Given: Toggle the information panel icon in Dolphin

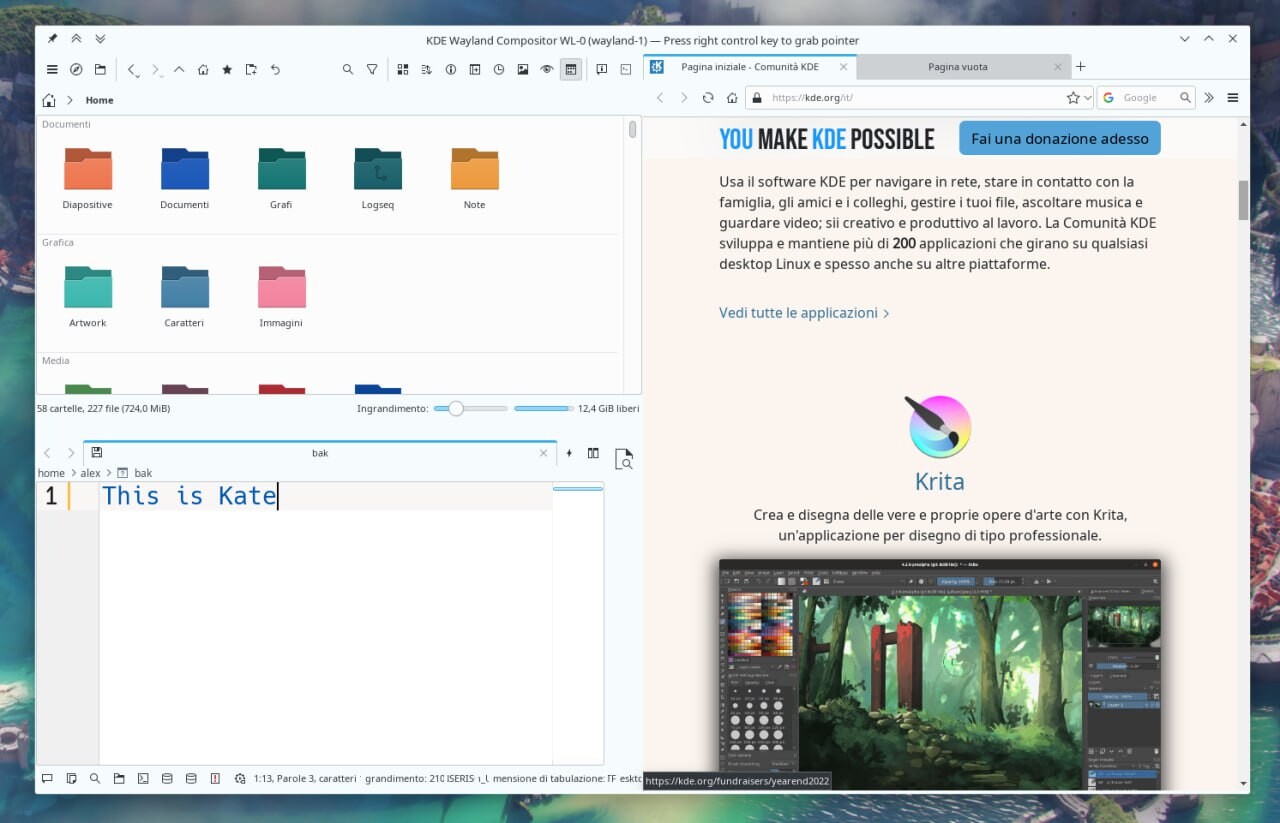Looking at the screenshot, I should pos(451,70).
